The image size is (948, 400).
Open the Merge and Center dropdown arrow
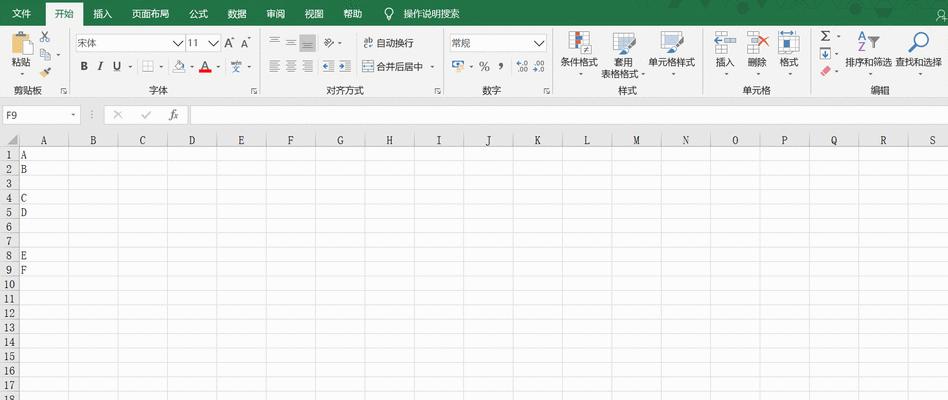tap(432, 66)
